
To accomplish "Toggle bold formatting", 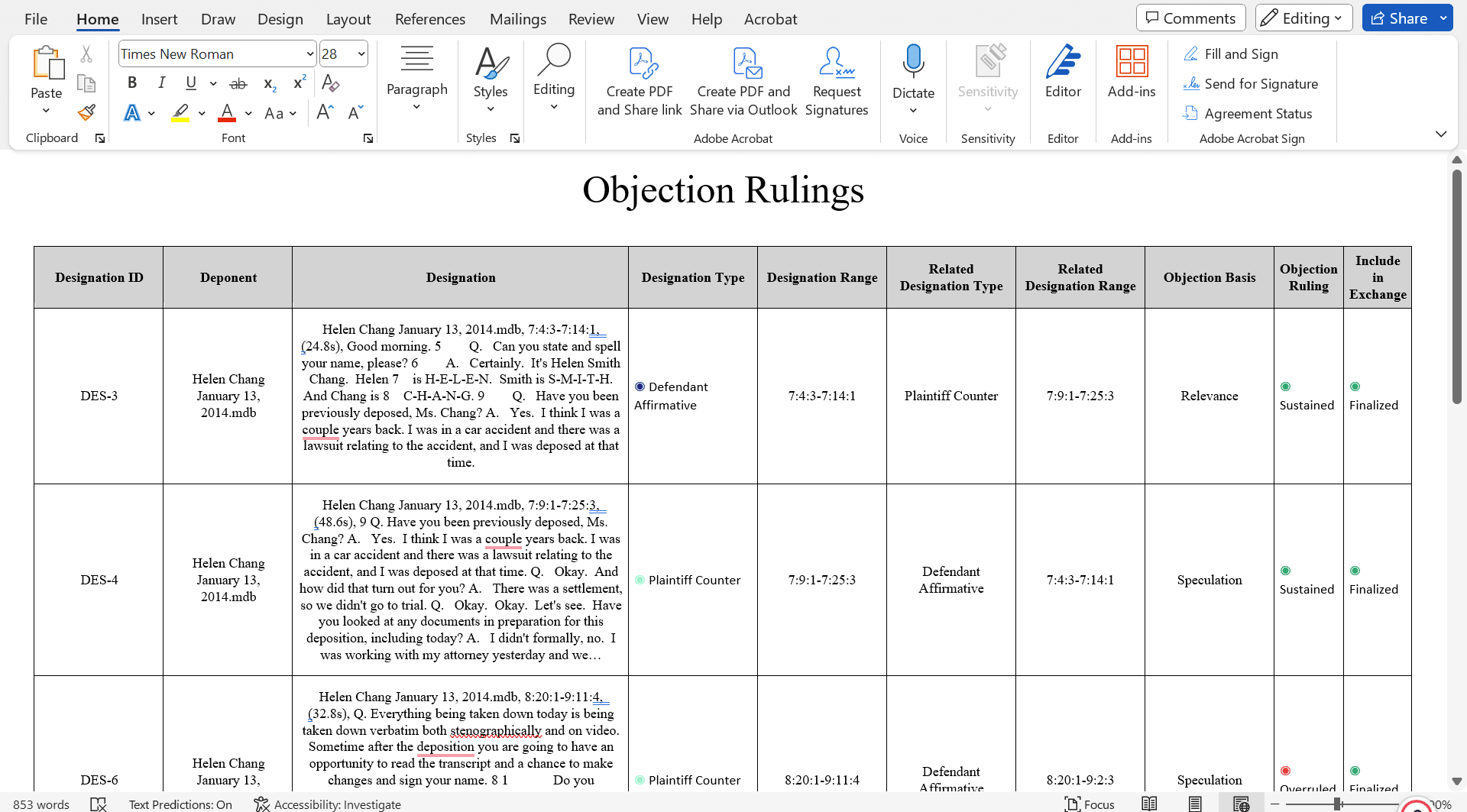I will (x=131, y=82).
